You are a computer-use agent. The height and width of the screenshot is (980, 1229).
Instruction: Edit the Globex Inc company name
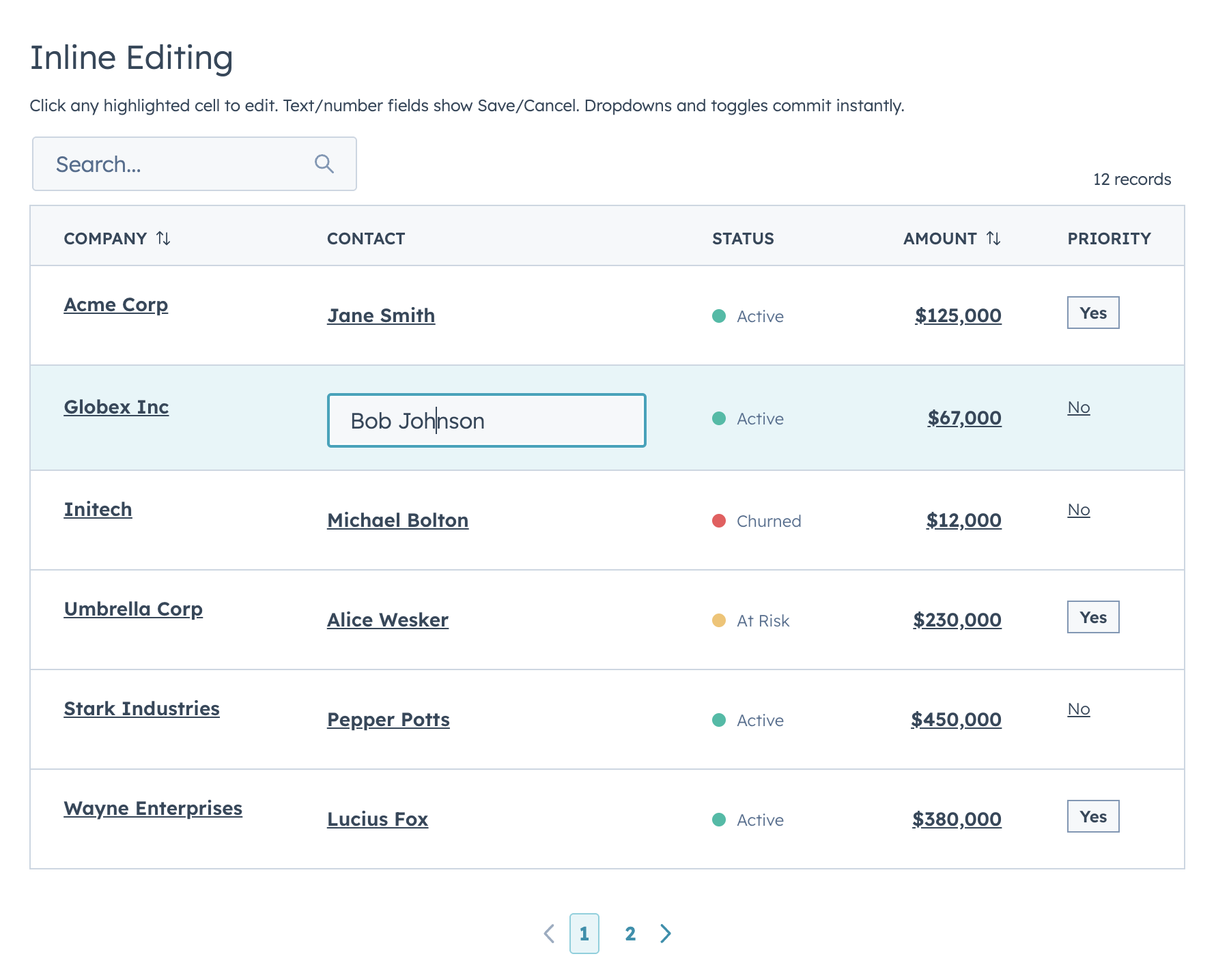[x=116, y=407]
